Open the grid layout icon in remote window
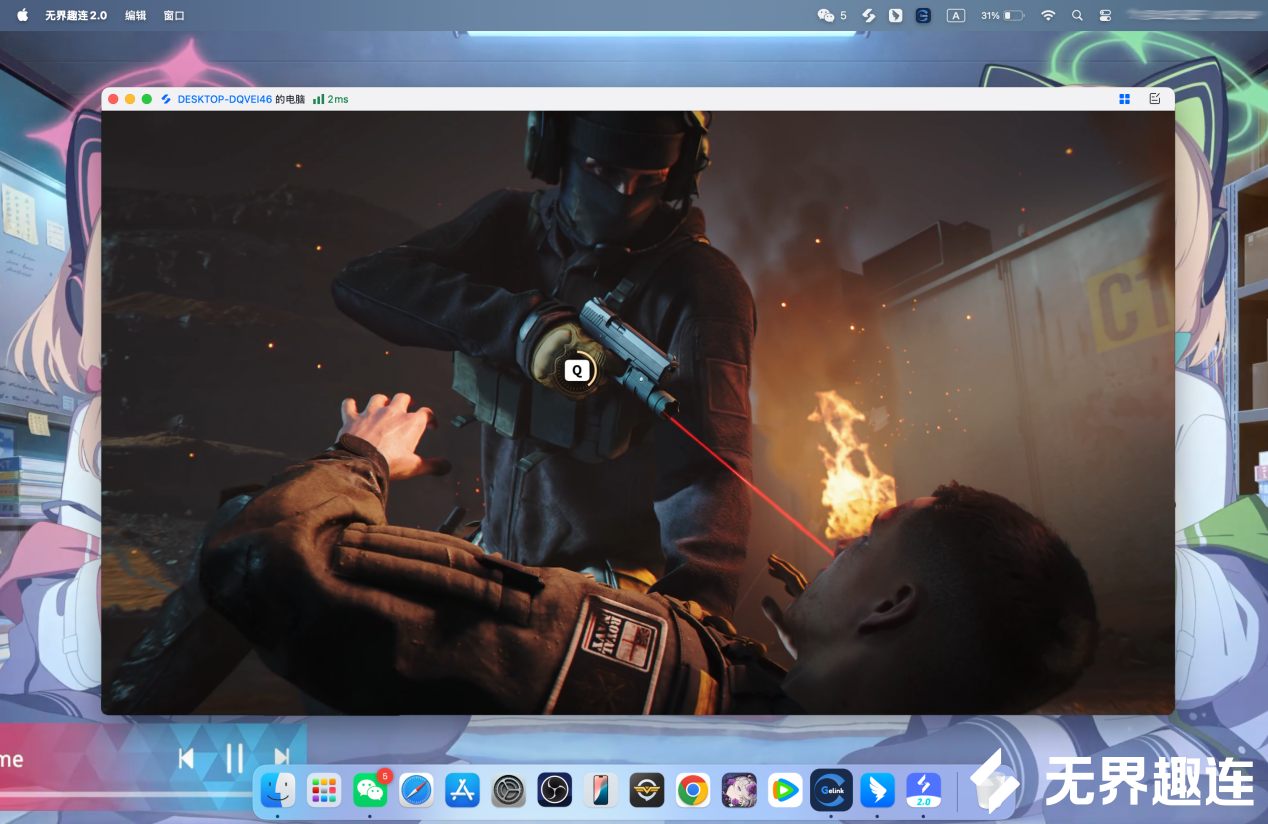 tap(1125, 99)
